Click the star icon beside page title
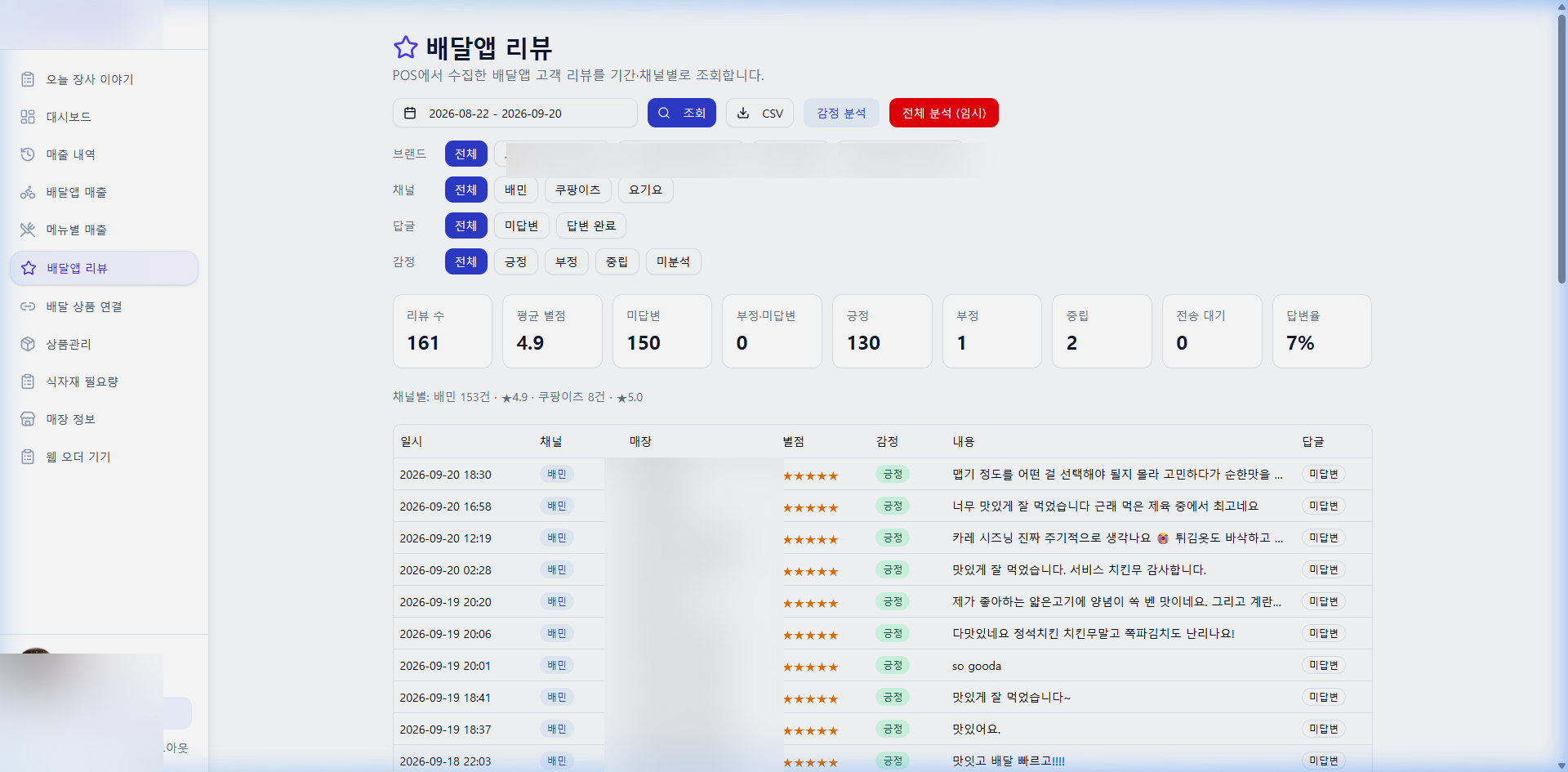Viewport: 1568px width, 772px height. tap(406, 47)
